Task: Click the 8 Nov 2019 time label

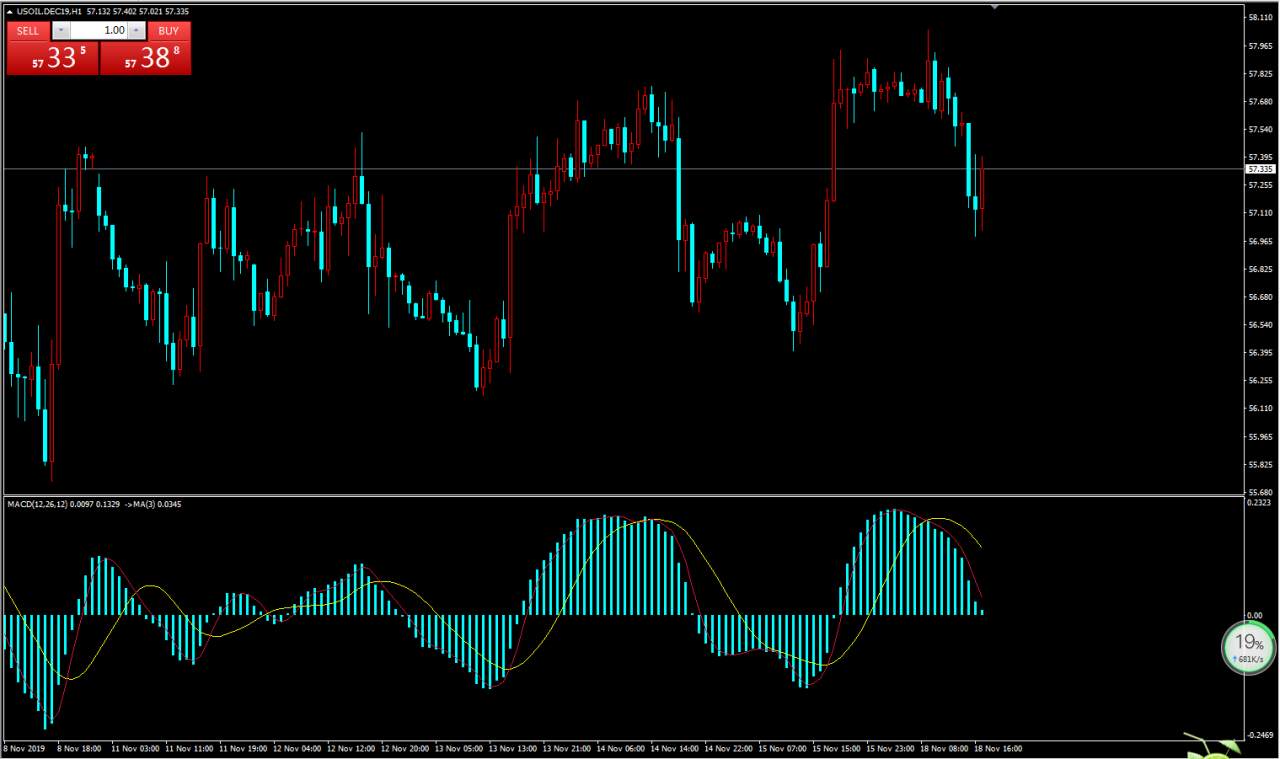Action: (24, 748)
